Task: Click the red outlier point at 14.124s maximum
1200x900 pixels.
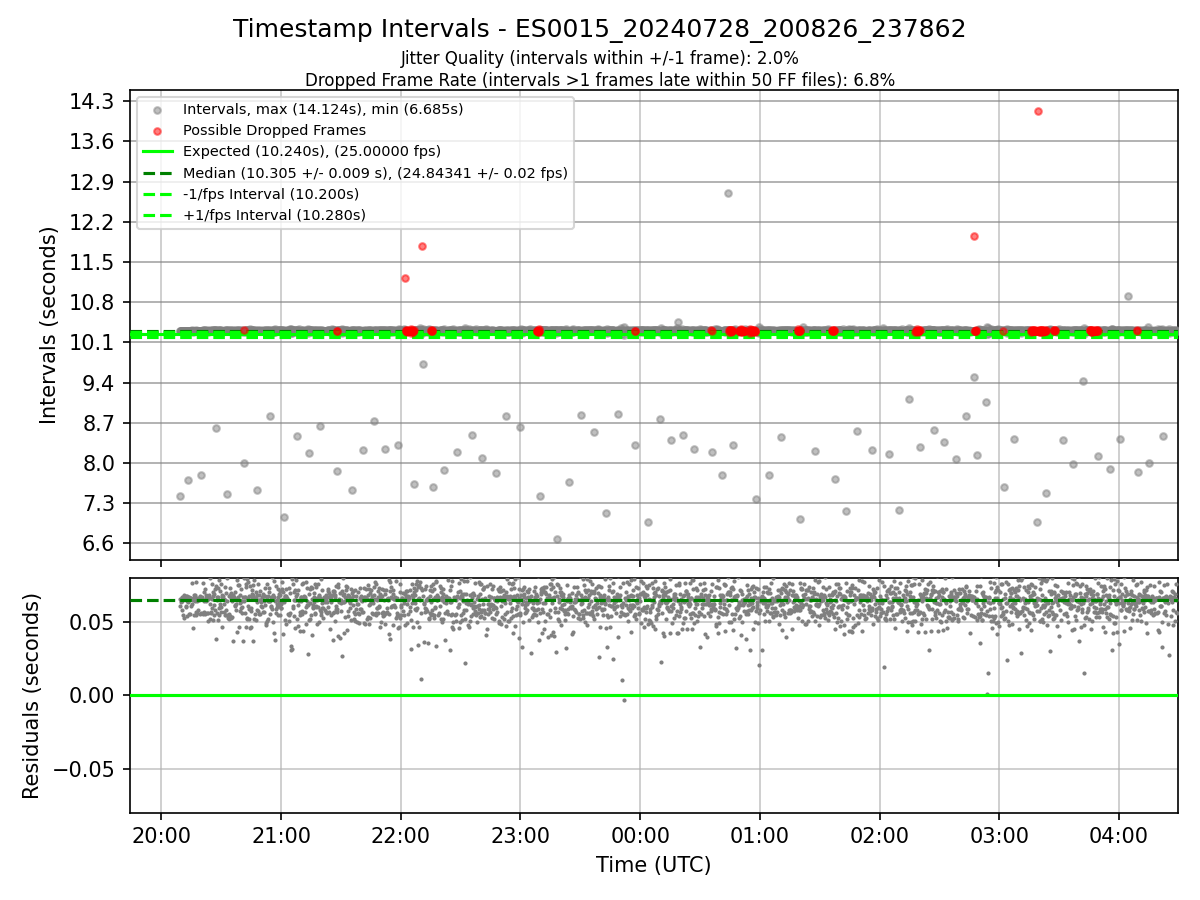Action: pyautogui.click(x=1038, y=111)
